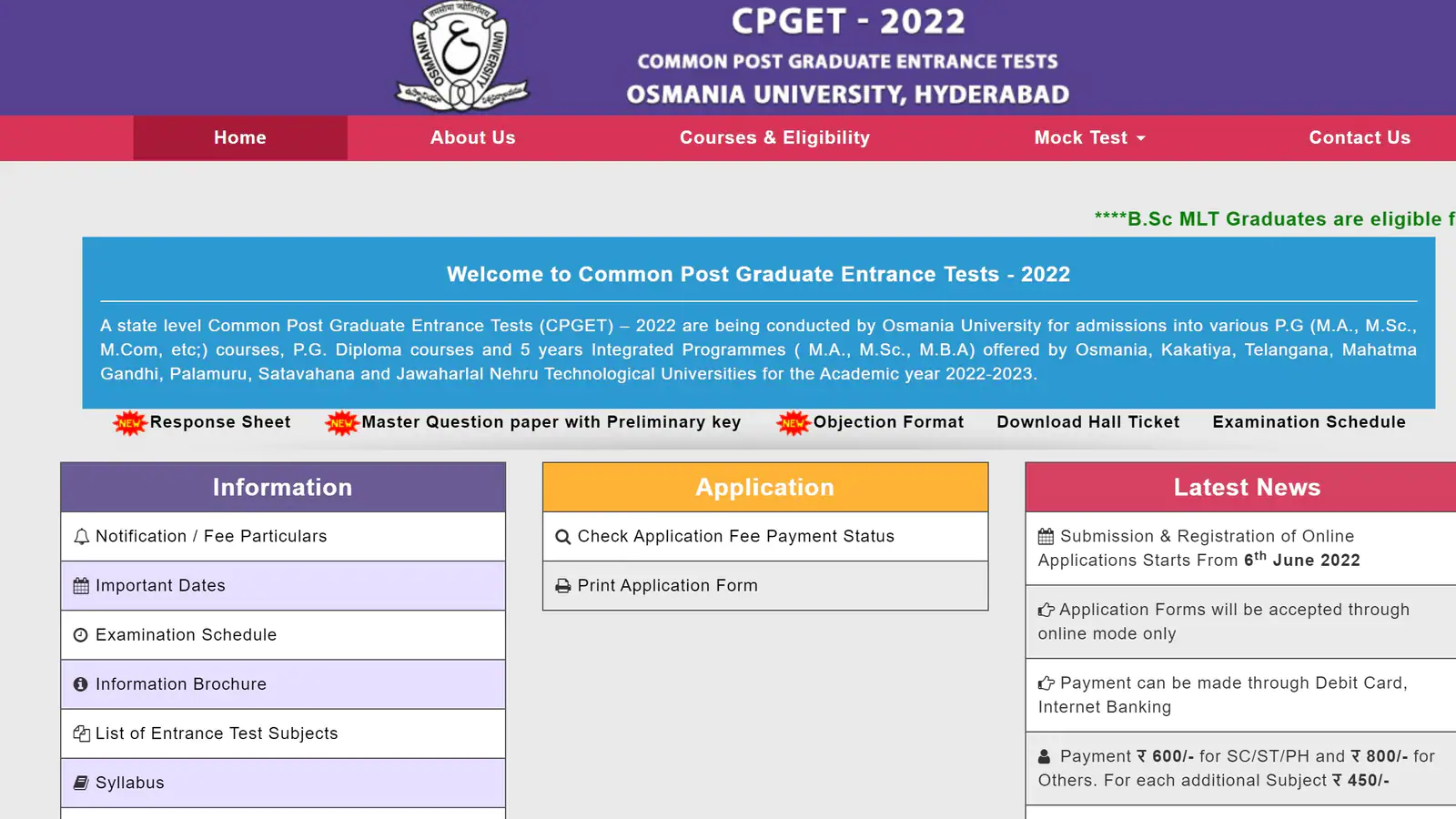The width and height of the screenshot is (1456, 819).
Task: Open Courses & Eligibility in navigation
Action: coord(775,137)
